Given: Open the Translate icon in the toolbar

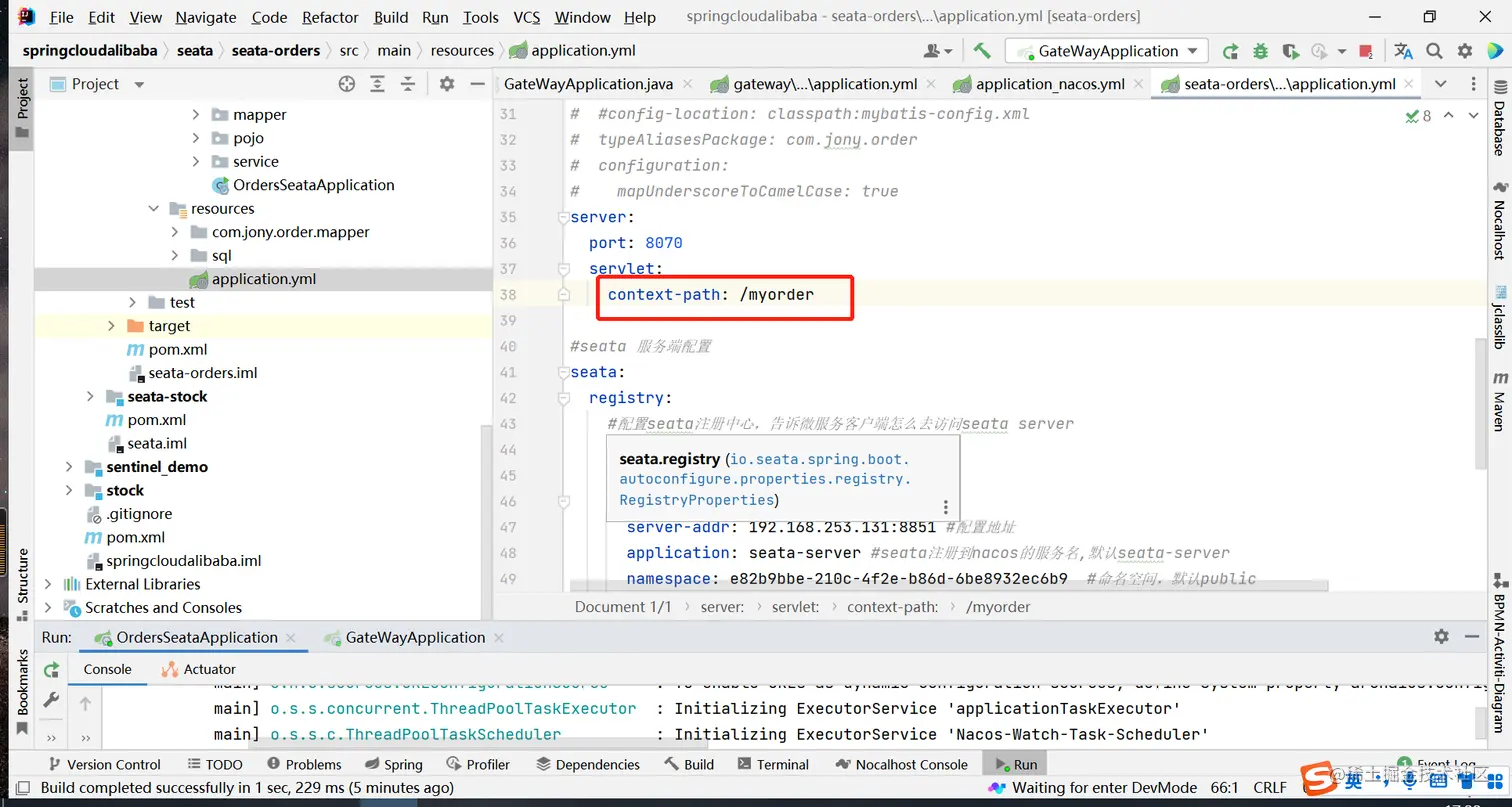Looking at the screenshot, I should pos(1403,51).
